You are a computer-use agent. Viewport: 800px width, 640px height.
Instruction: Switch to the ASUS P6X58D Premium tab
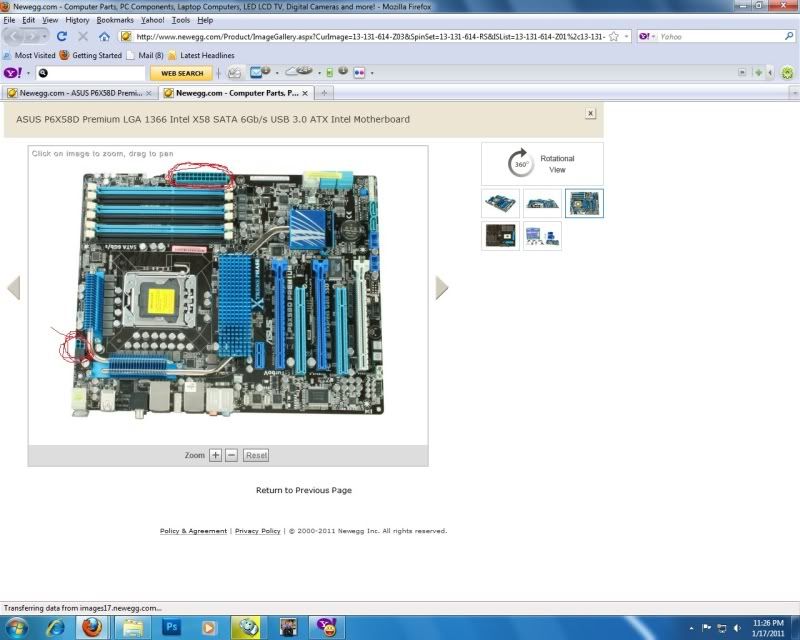click(x=80, y=93)
